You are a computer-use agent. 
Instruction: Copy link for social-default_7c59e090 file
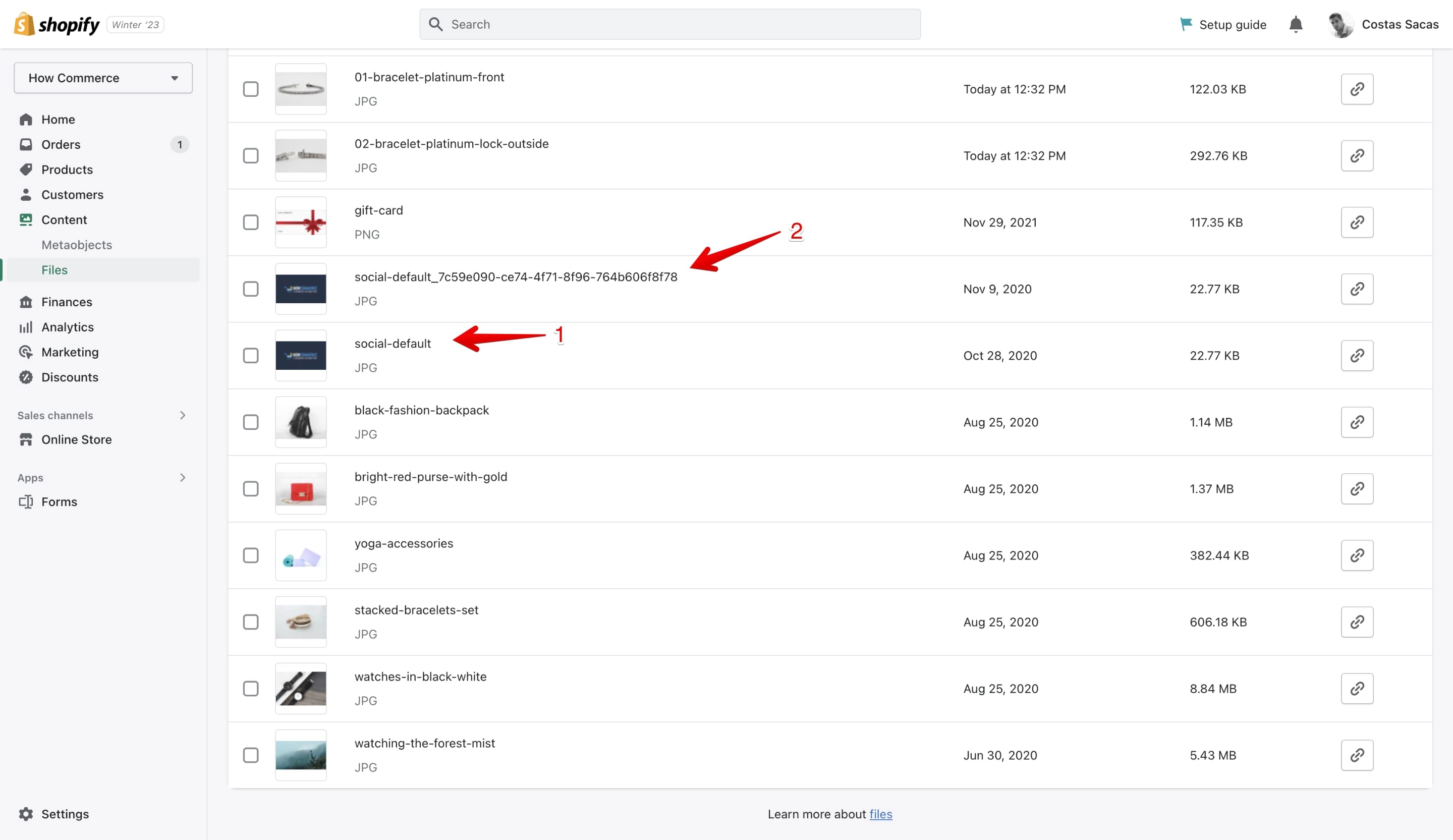[1357, 289]
